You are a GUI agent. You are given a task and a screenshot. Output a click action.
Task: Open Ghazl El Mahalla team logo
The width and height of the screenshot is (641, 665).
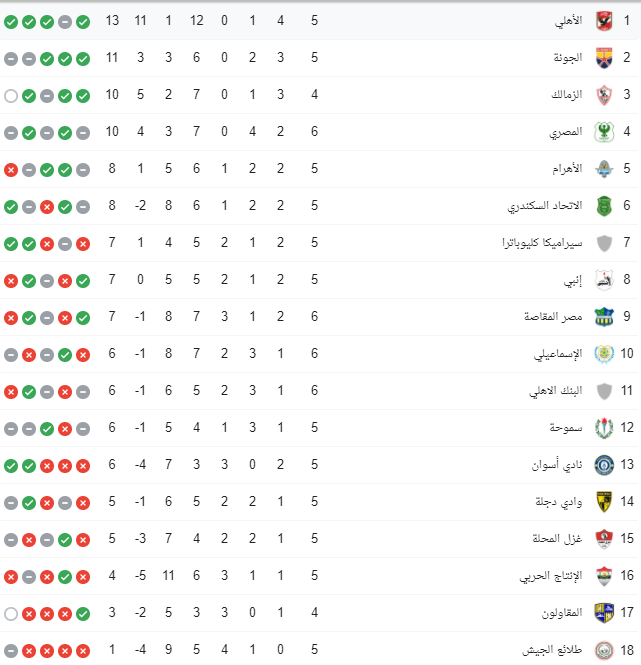click(x=604, y=539)
